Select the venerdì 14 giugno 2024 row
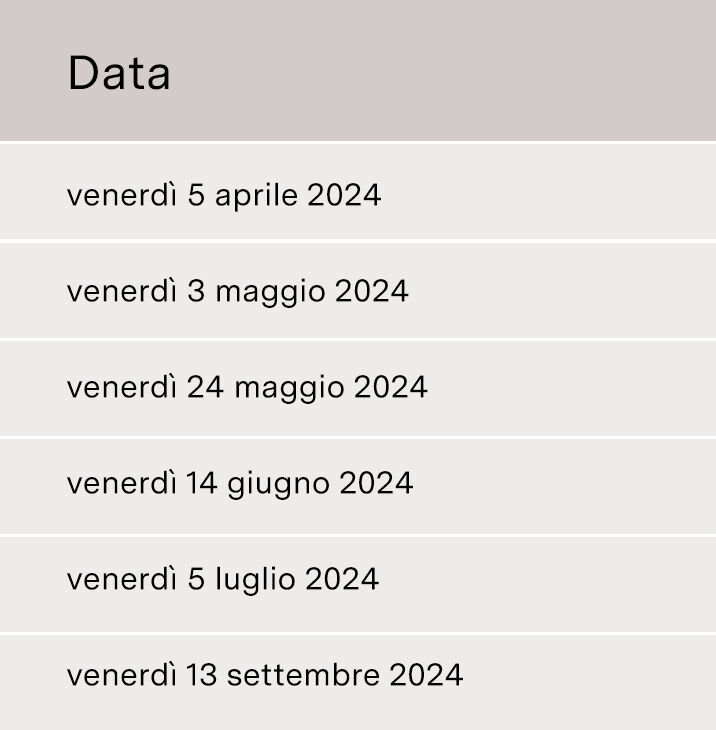Image resolution: width=716 pixels, height=730 pixels. (358, 487)
